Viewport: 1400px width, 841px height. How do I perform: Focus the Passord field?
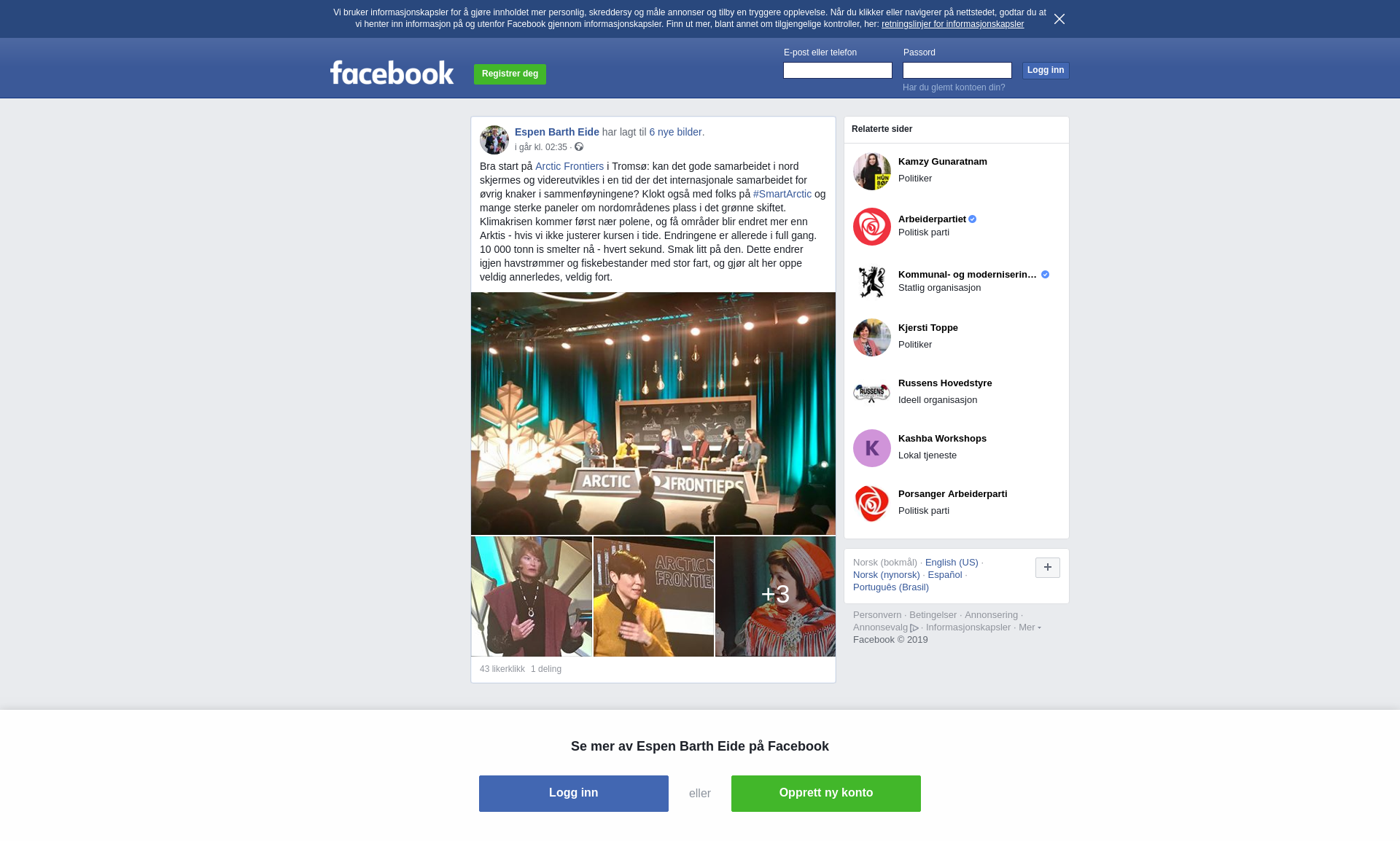pos(957,70)
